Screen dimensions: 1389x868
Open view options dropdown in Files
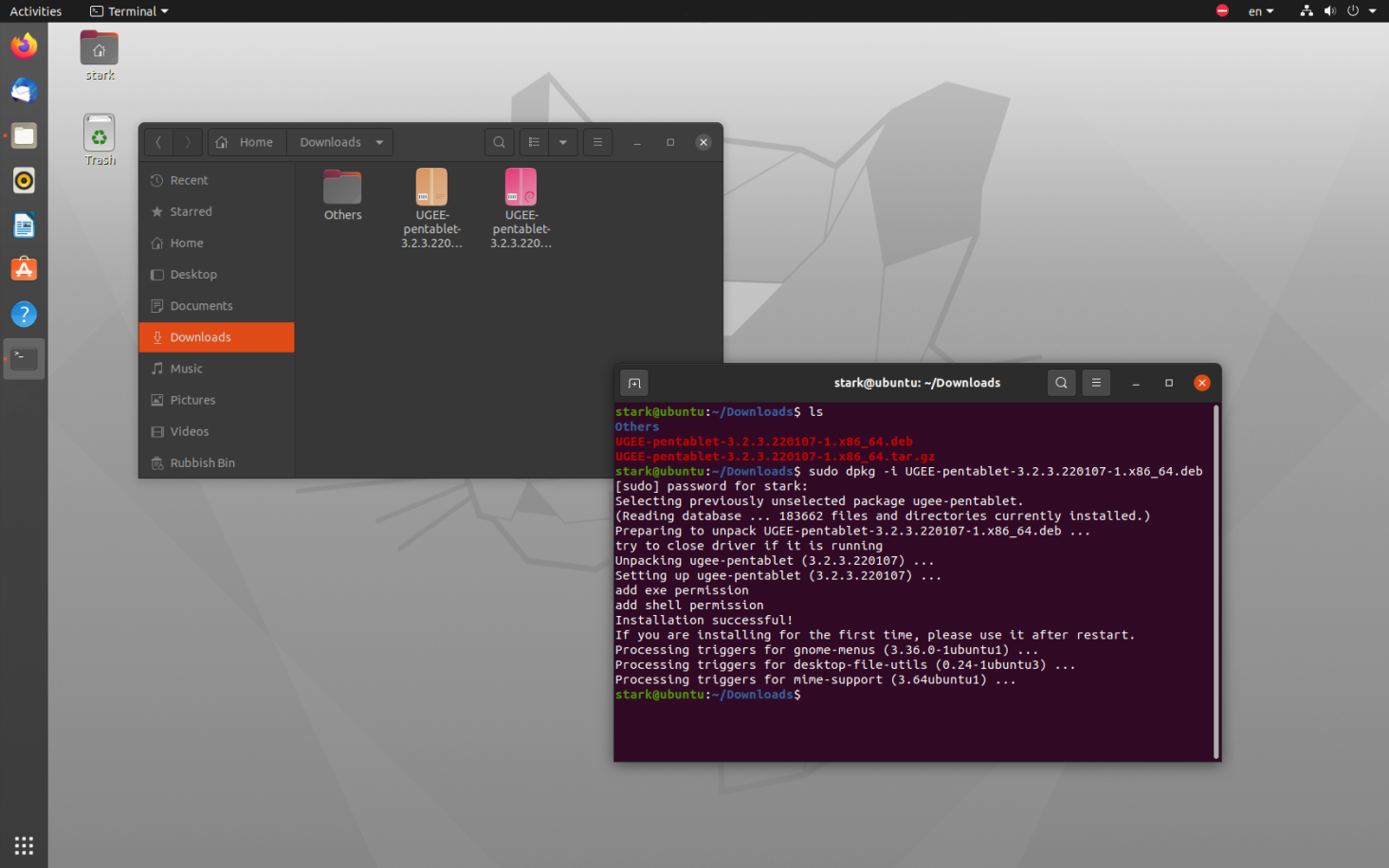point(563,142)
